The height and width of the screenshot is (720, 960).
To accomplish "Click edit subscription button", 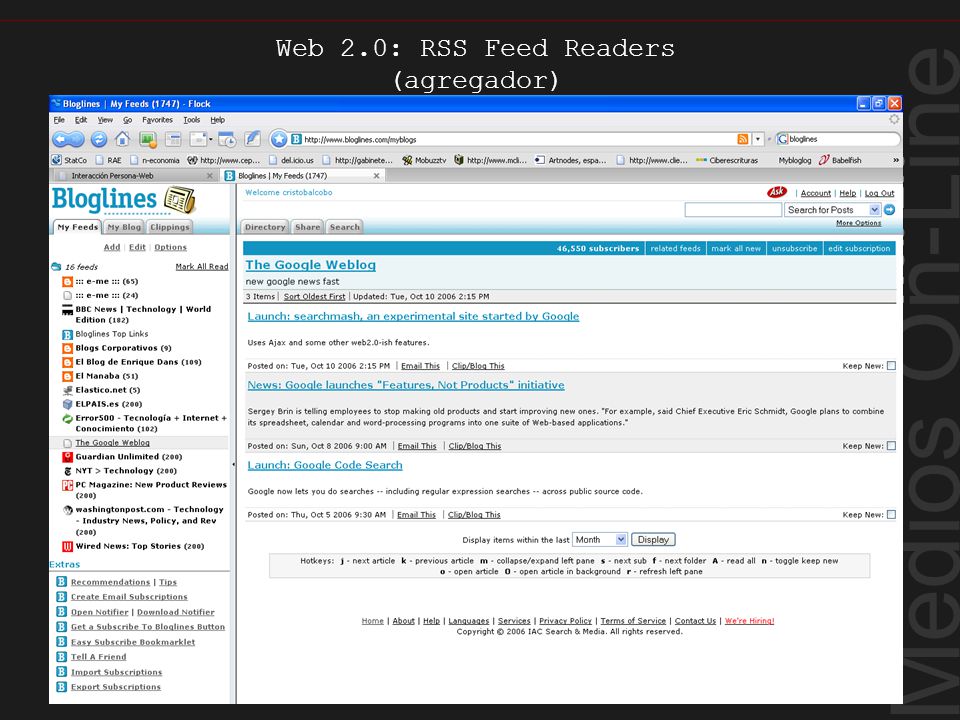I will [x=859, y=249].
